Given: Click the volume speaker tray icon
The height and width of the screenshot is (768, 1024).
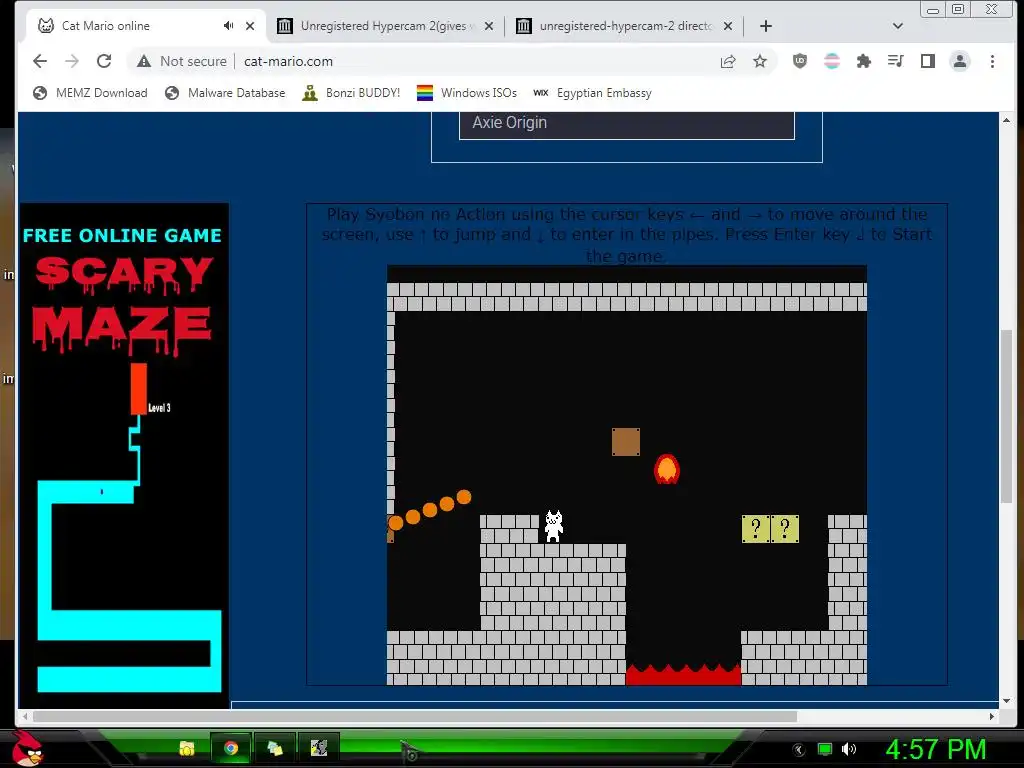Looking at the screenshot, I should [849, 749].
